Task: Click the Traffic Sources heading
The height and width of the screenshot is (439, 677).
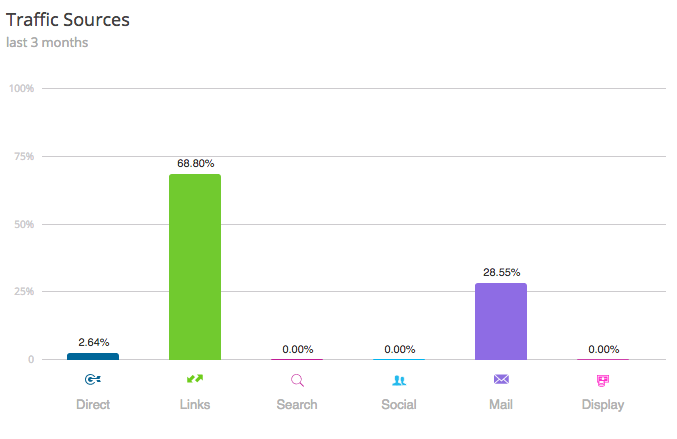Action: point(68,19)
